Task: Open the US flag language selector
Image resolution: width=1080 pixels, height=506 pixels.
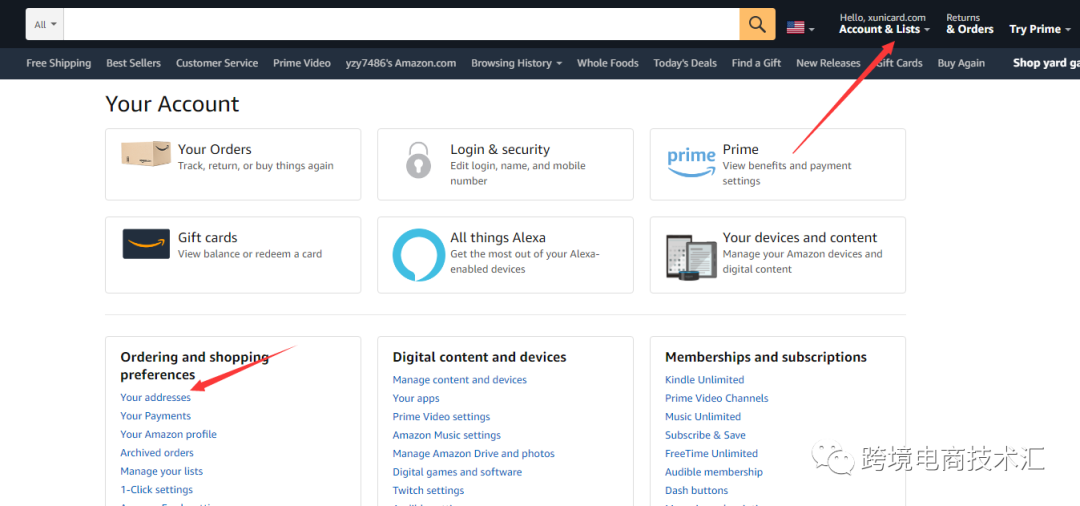Action: pos(800,28)
